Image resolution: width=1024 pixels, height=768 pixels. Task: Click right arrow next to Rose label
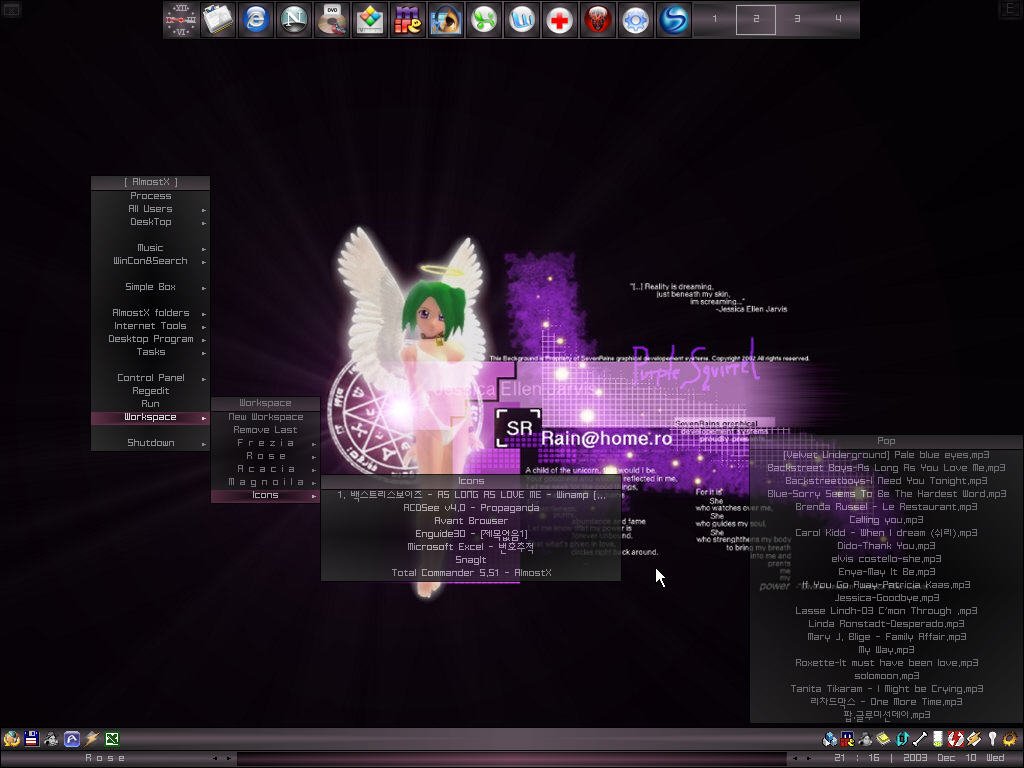[x=229, y=758]
